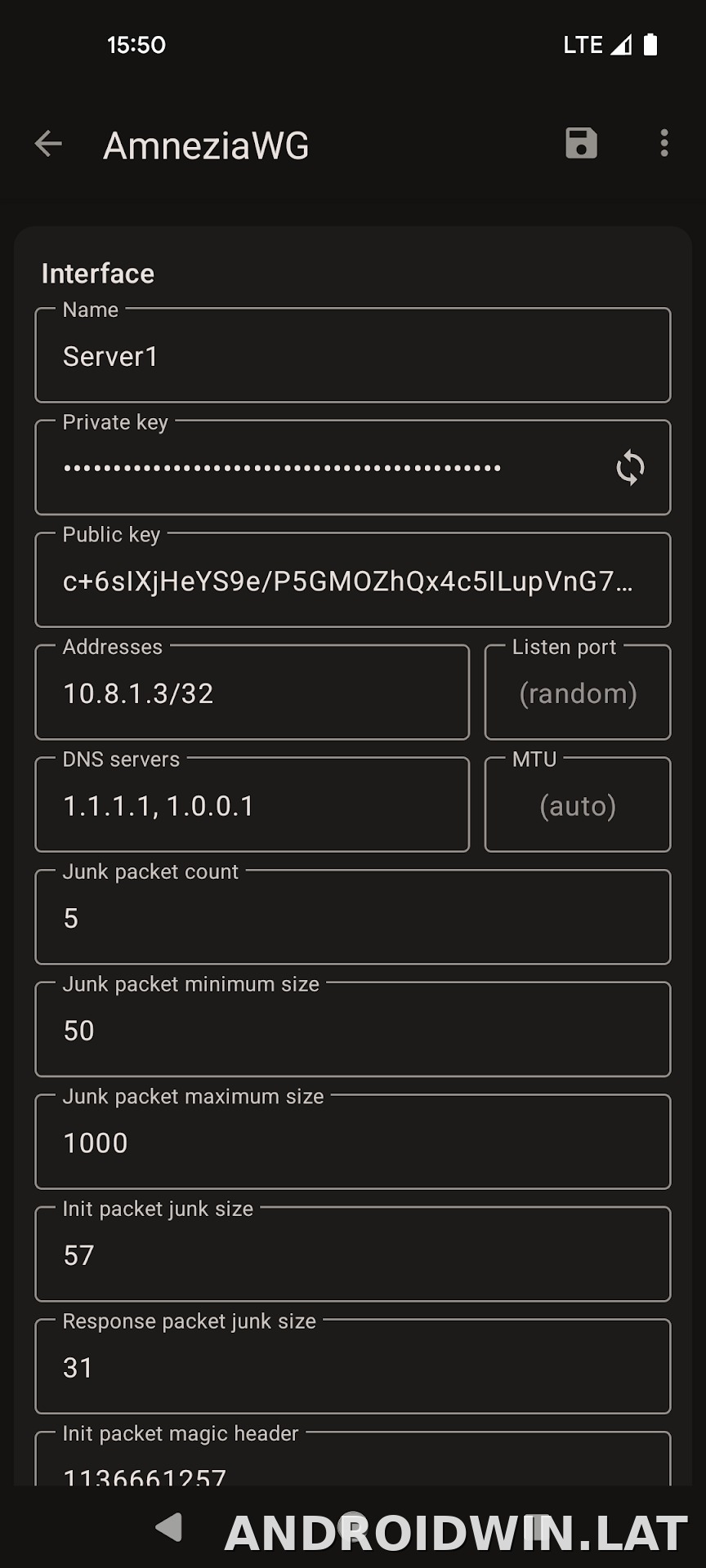Viewport: 706px width, 1568px height.
Task: Select the Init packet magic header field
Action: click(x=353, y=1459)
